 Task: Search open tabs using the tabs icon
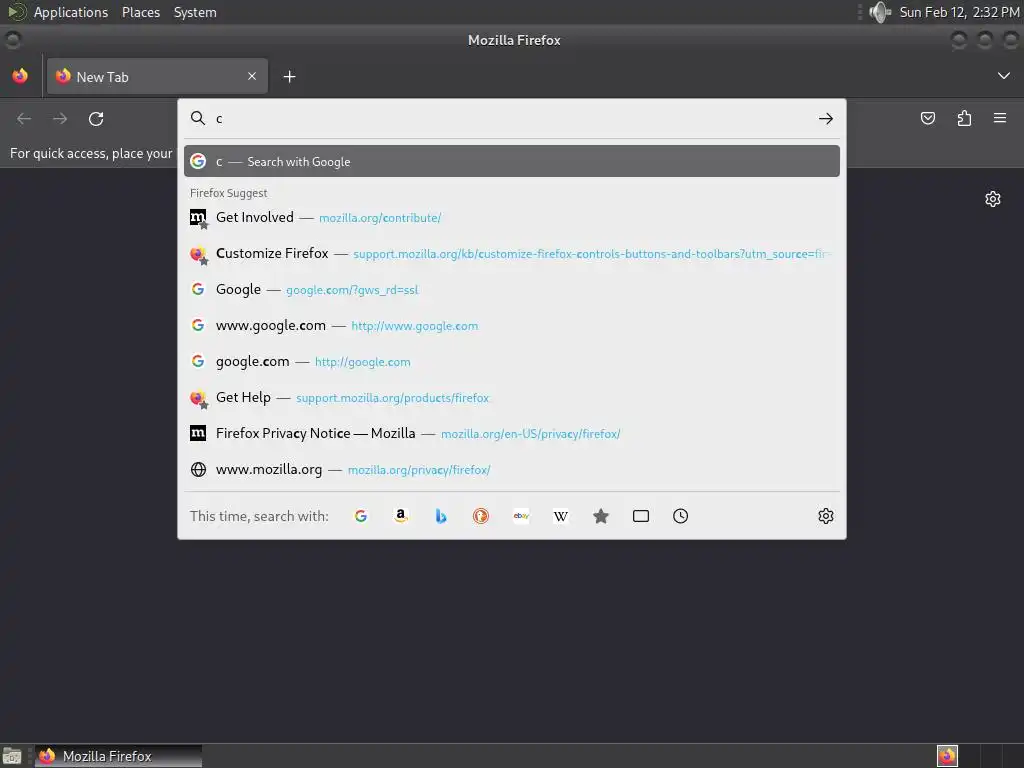click(641, 516)
